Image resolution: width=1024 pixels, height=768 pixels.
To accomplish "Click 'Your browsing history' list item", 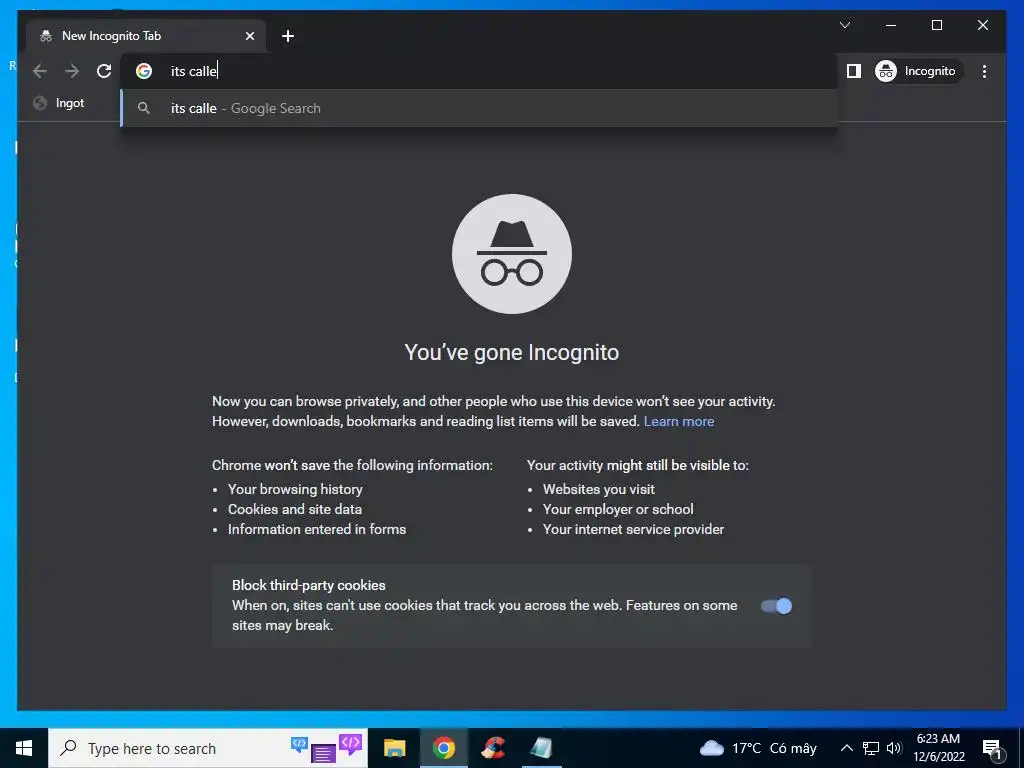I will (295, 489).
